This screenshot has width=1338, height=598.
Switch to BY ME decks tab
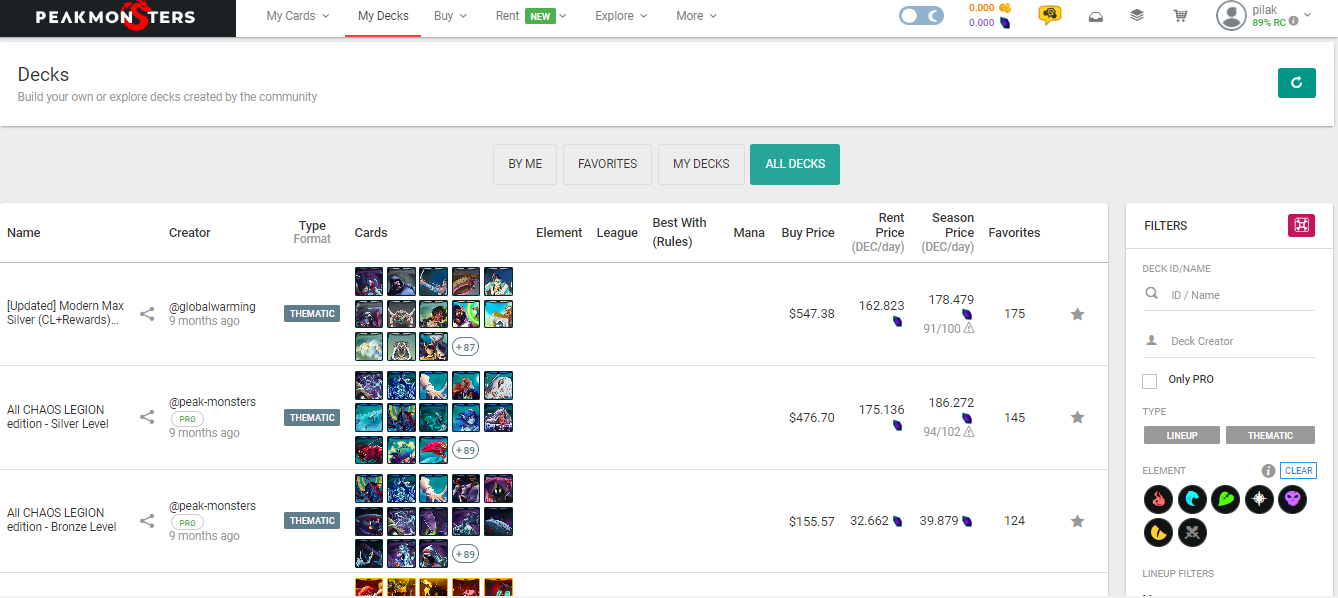point(525,164)
